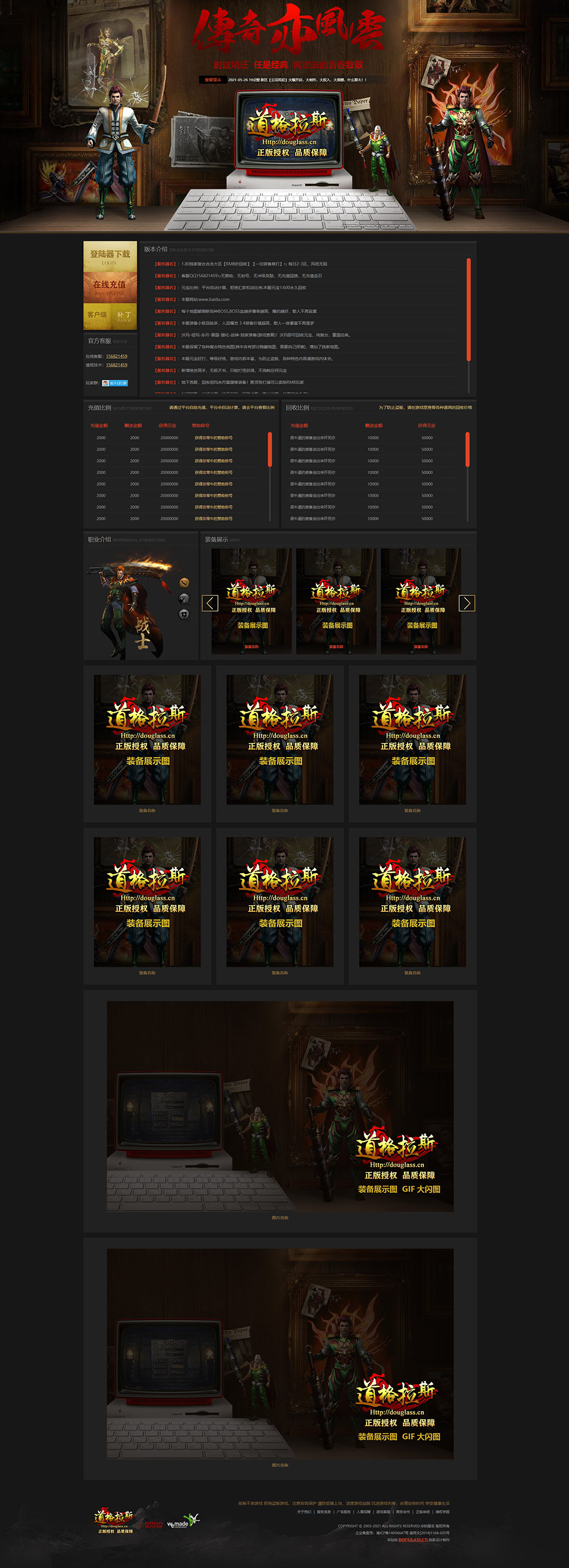The image size is (569, 1568).
Task: Show next equipment in carousel
Action: click(x=467, y=603)
